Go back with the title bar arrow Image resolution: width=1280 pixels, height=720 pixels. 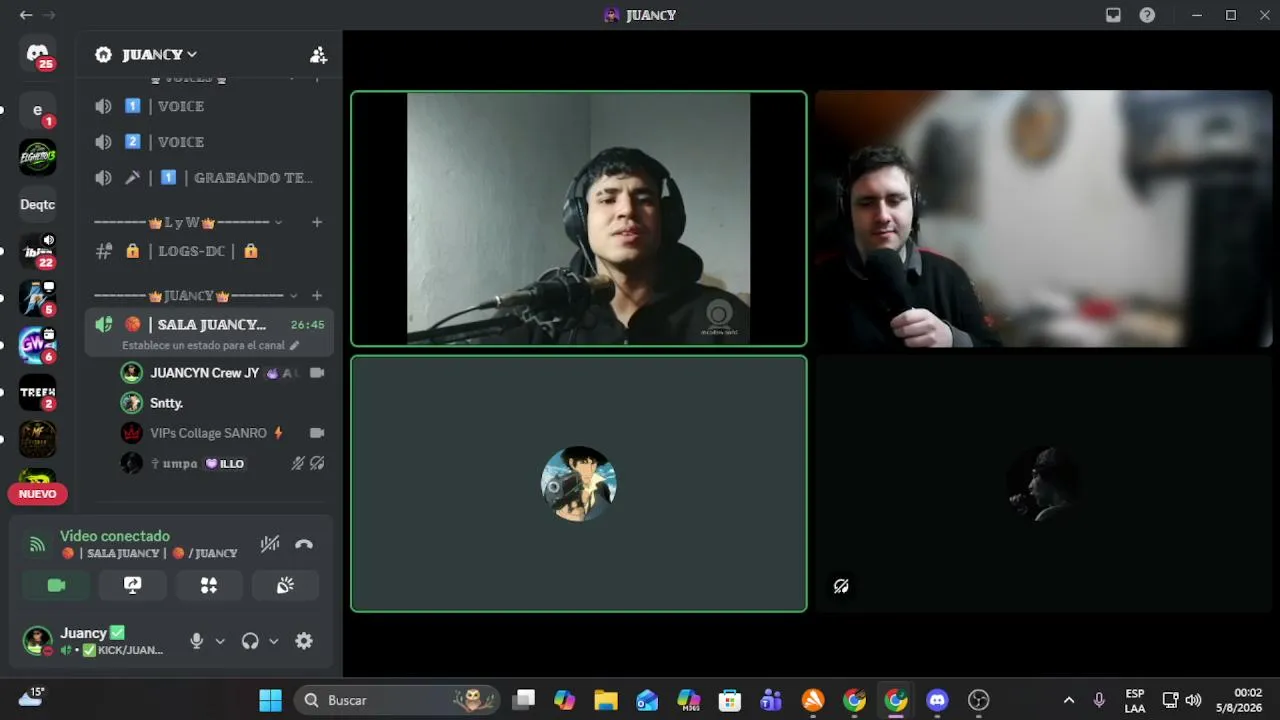click(26, 15)
